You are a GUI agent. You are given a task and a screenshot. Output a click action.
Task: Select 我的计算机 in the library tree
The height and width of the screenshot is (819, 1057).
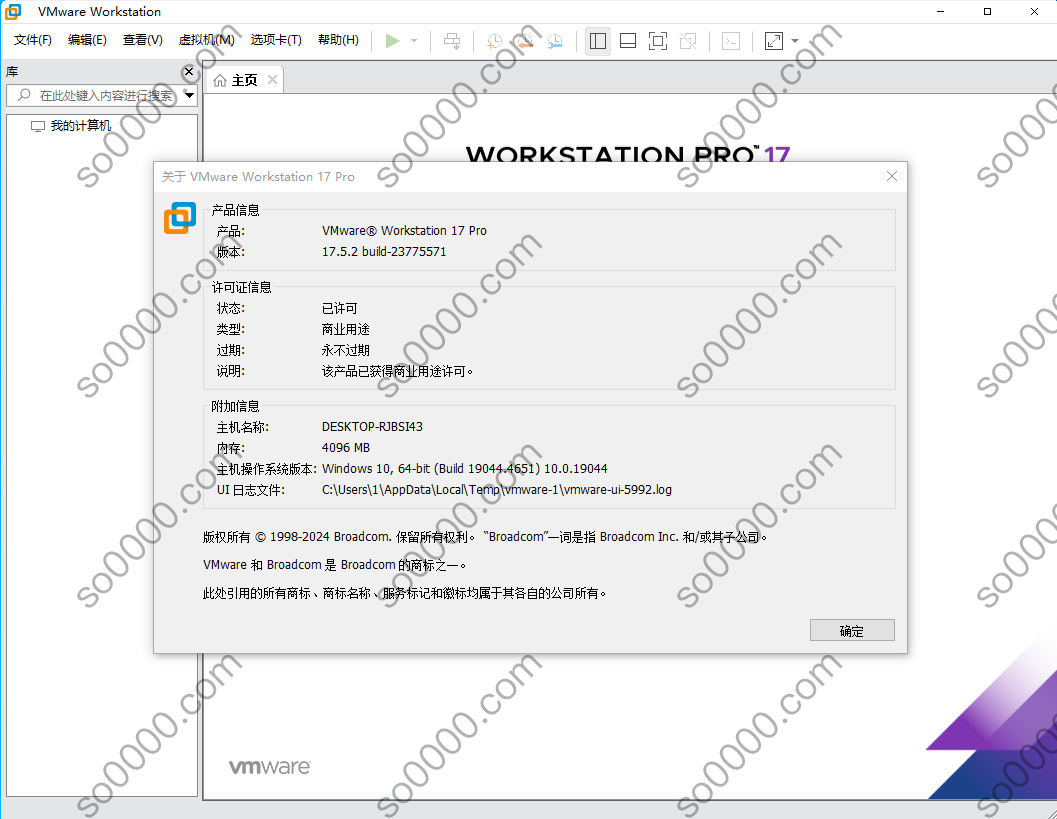click(x=71, y=126)
